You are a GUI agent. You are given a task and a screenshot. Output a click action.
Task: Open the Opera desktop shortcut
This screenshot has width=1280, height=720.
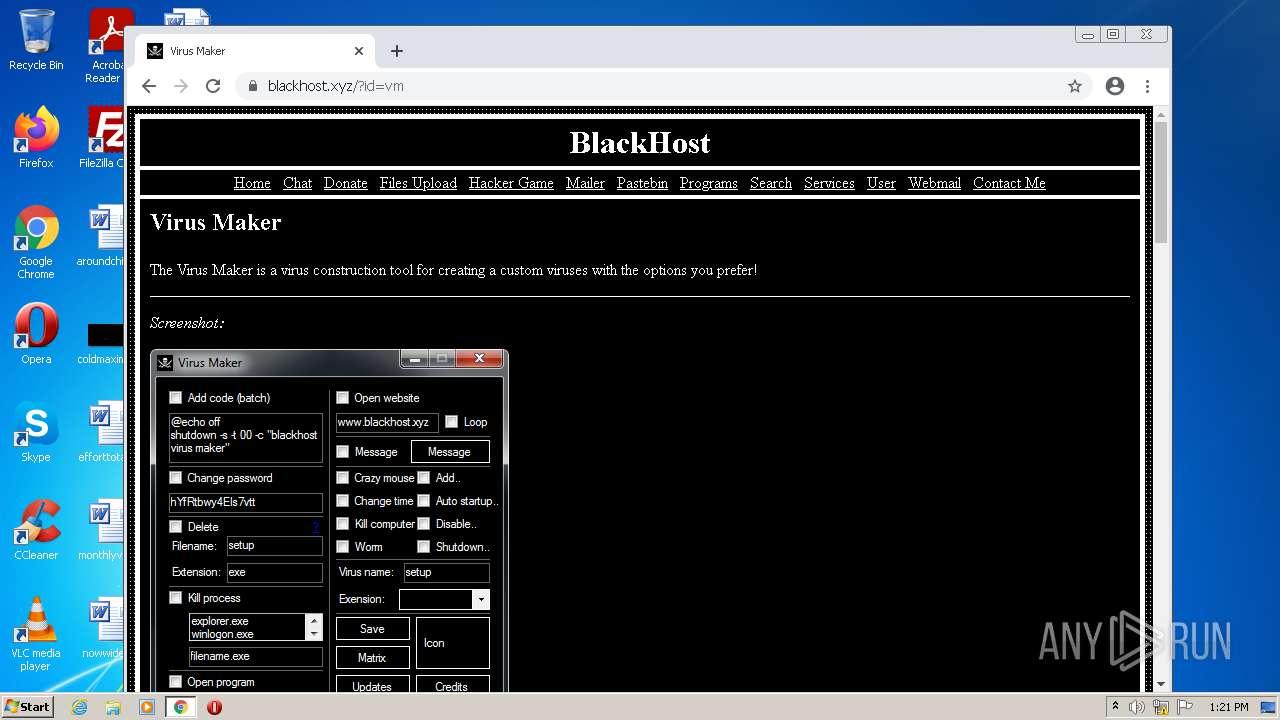coord(35,333)
